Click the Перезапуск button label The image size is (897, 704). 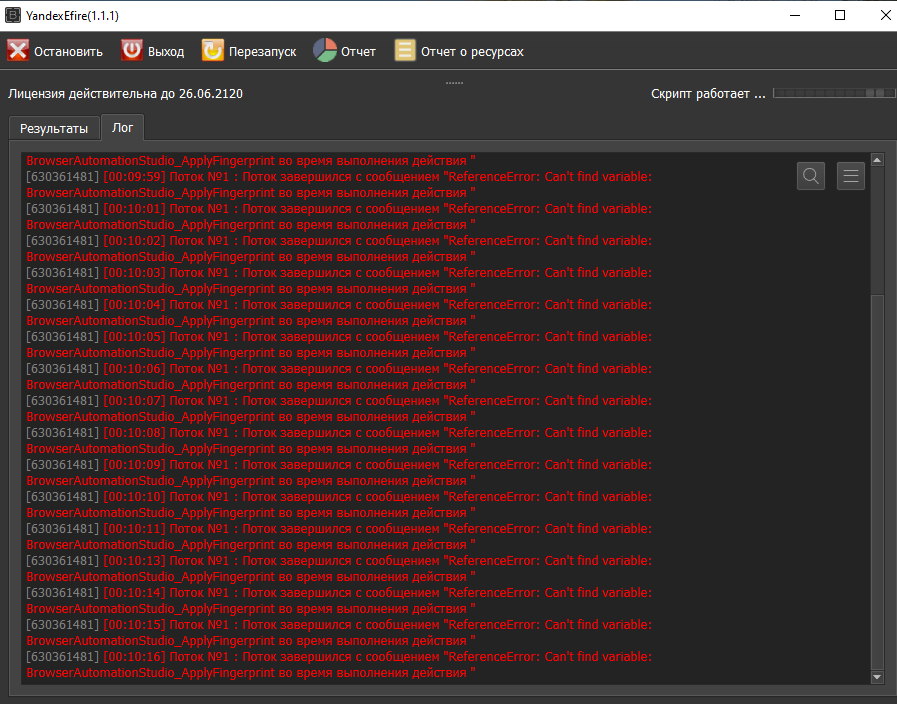click(x=262, y=51)
